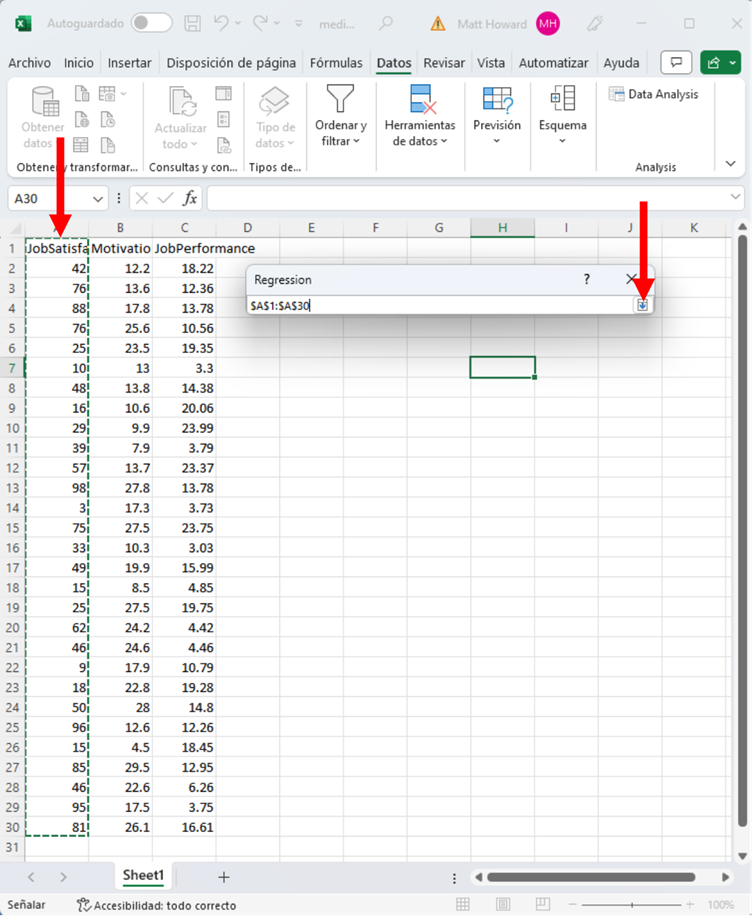Viewport: 752px width, 916px height.
Task: Click the Data Analysis button
Action: (654, 94)
